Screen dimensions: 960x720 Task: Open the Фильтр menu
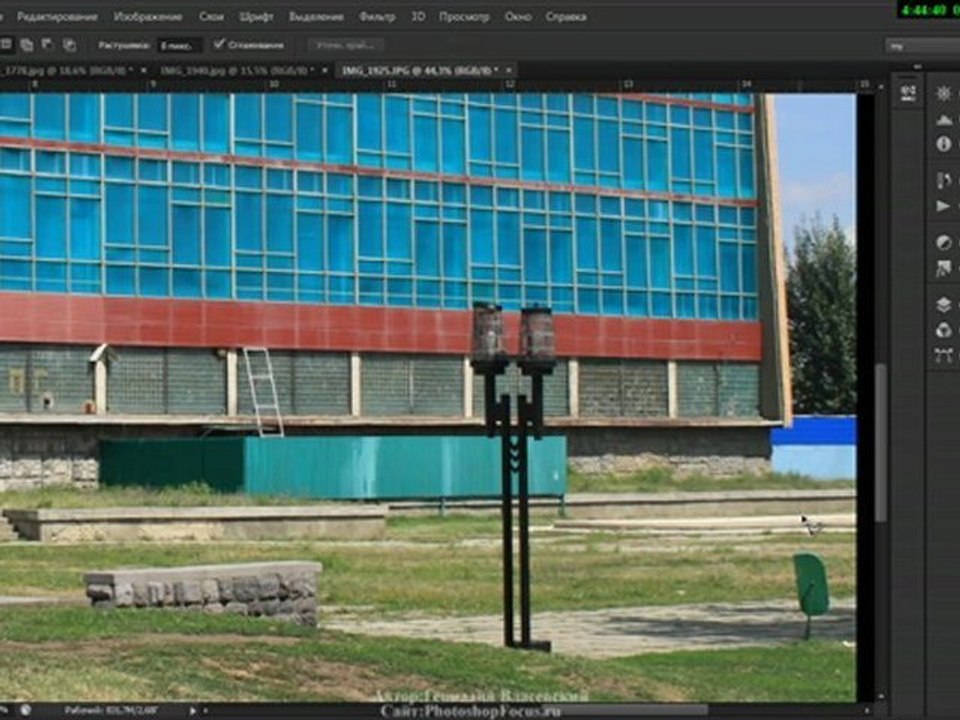377,17
